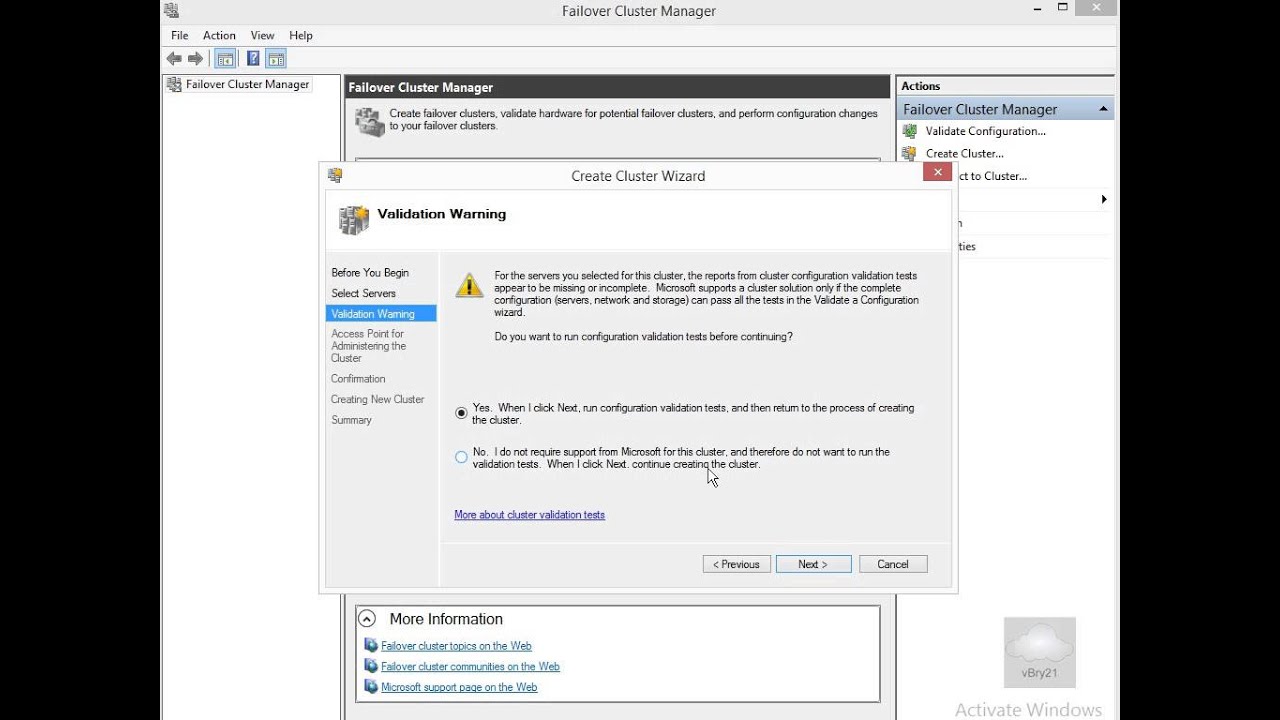This screenshot has width=1280, height=720.
Task: Click the Create Cluster action icon
Action: (x=909, y=153)
